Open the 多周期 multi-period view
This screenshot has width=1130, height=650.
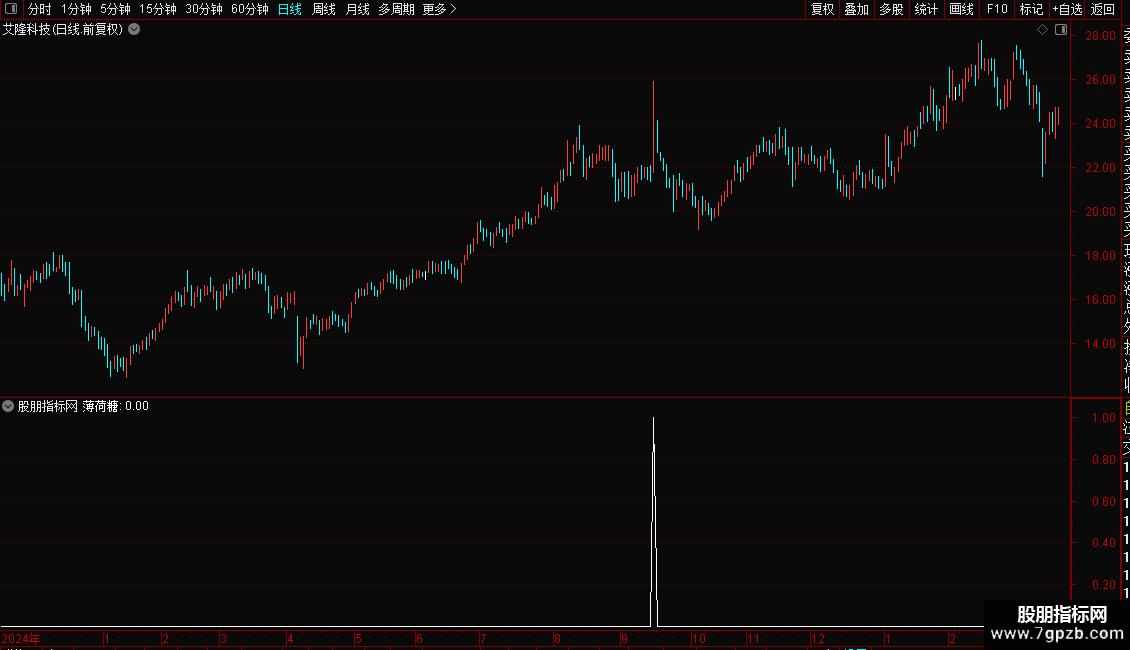(396, 9)
